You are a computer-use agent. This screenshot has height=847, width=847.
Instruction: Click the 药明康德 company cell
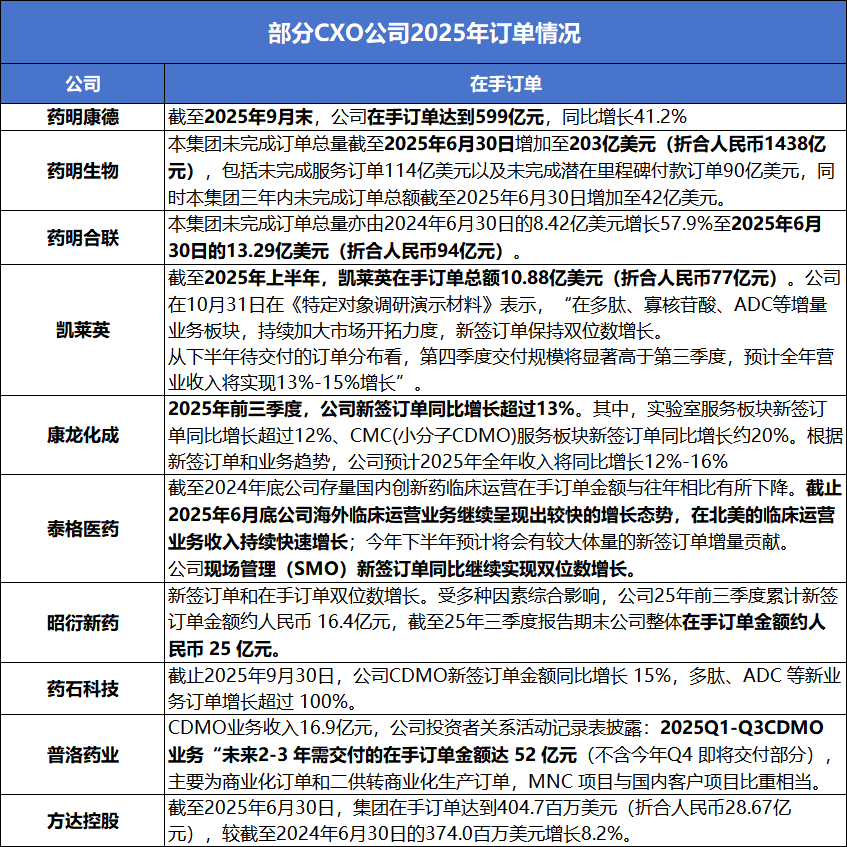pyautogui.click(x=83, y=117)
